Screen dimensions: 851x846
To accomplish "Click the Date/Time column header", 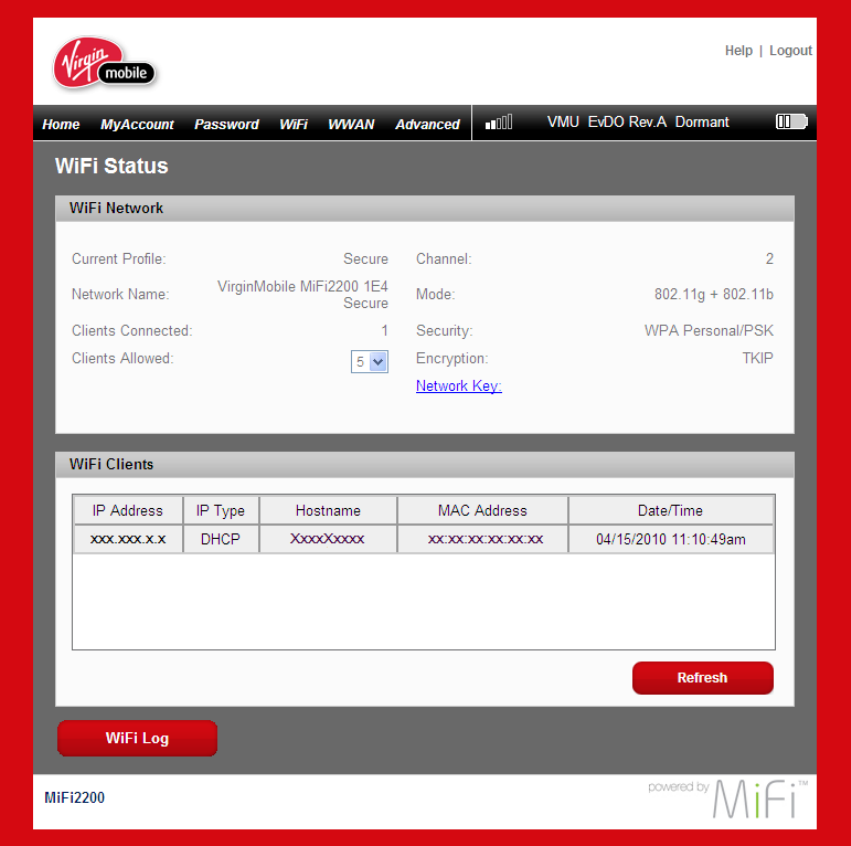I will 670,511.
